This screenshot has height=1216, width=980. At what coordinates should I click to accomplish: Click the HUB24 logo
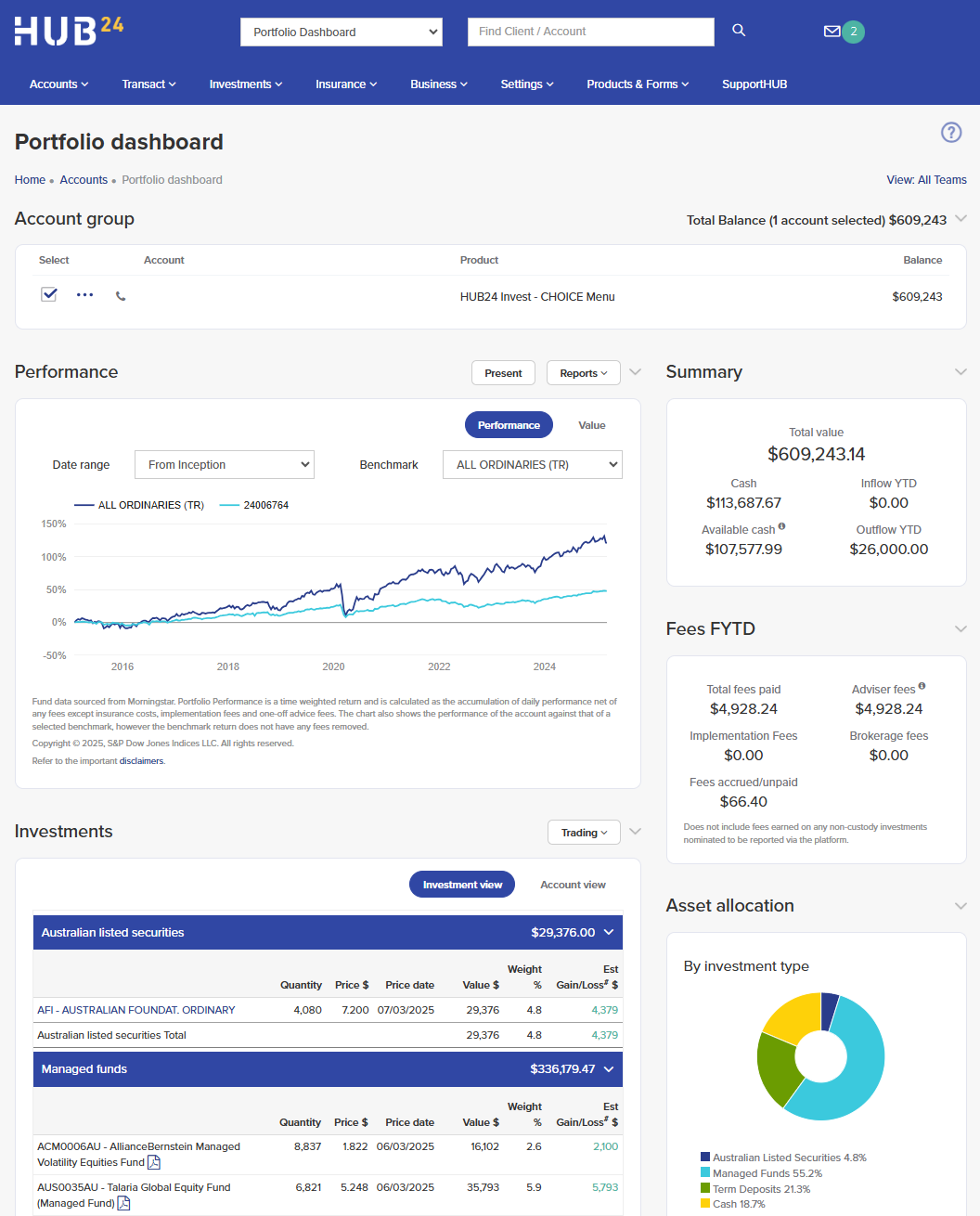[x=69, y=31]
